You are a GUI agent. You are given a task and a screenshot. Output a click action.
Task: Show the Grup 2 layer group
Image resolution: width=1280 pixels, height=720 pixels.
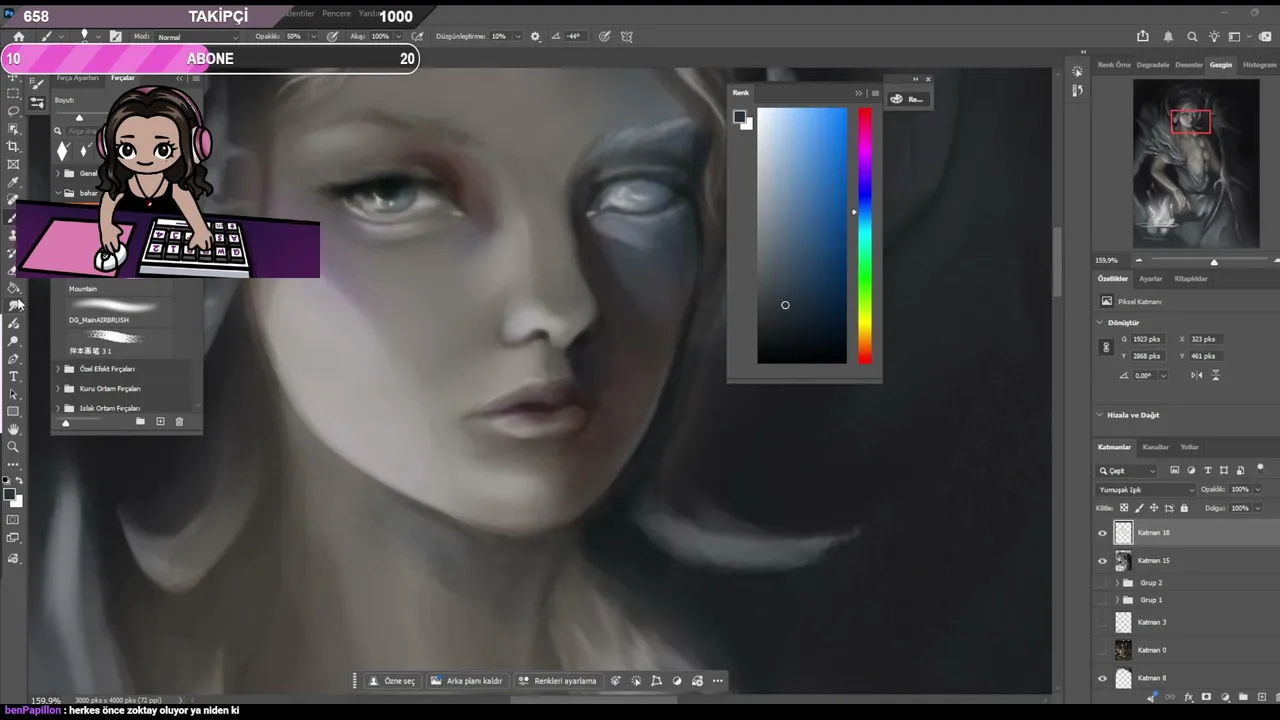1103,583
